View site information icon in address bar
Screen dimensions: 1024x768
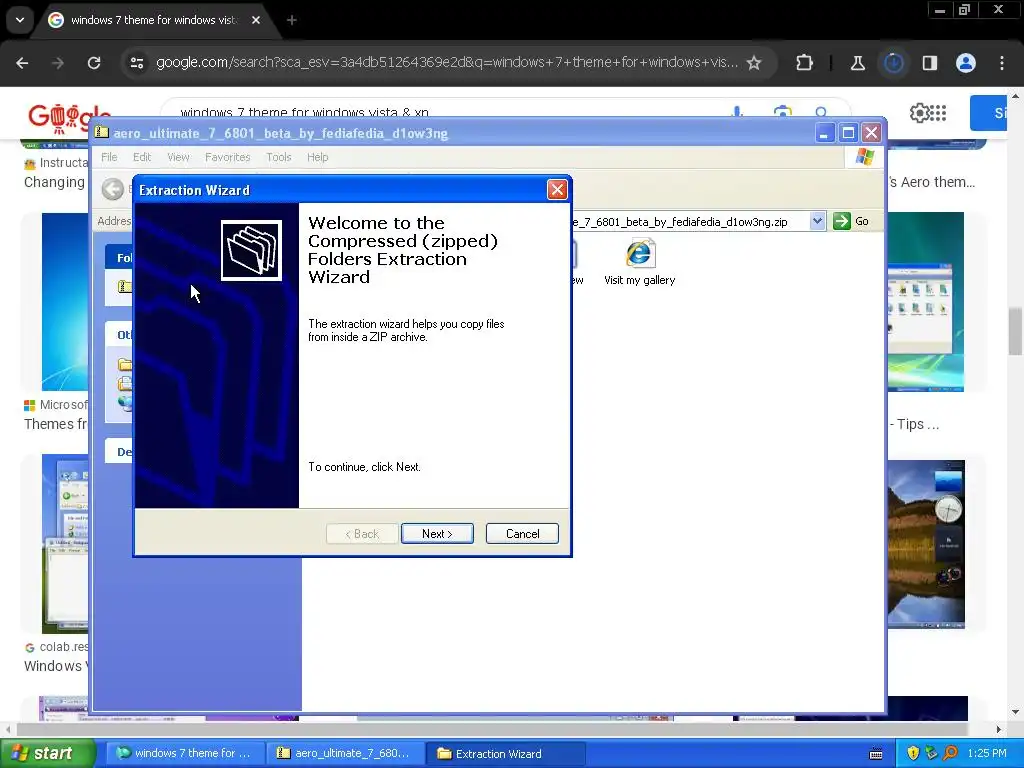tap(137, 63)
